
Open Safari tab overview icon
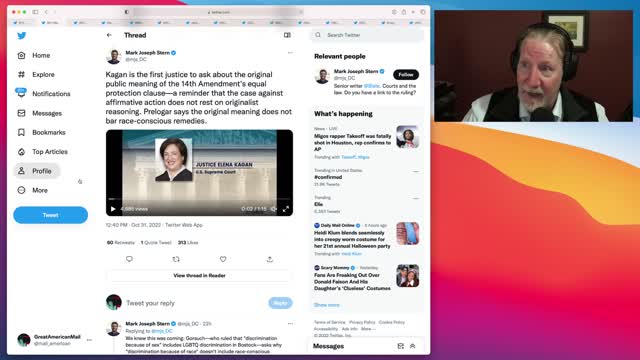pyautogui.click(x=423, y=12)
